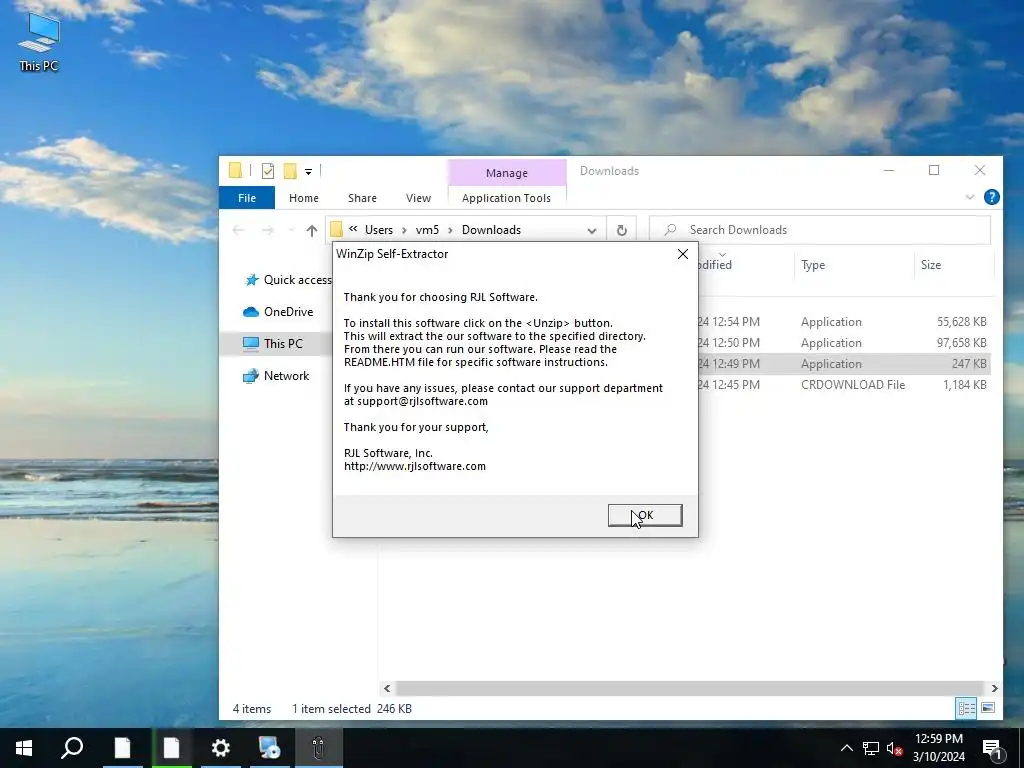The width and height of the screenshot is (1024, 768).
Task: Show hidden tray icons
Action: [x=846, y=748]
